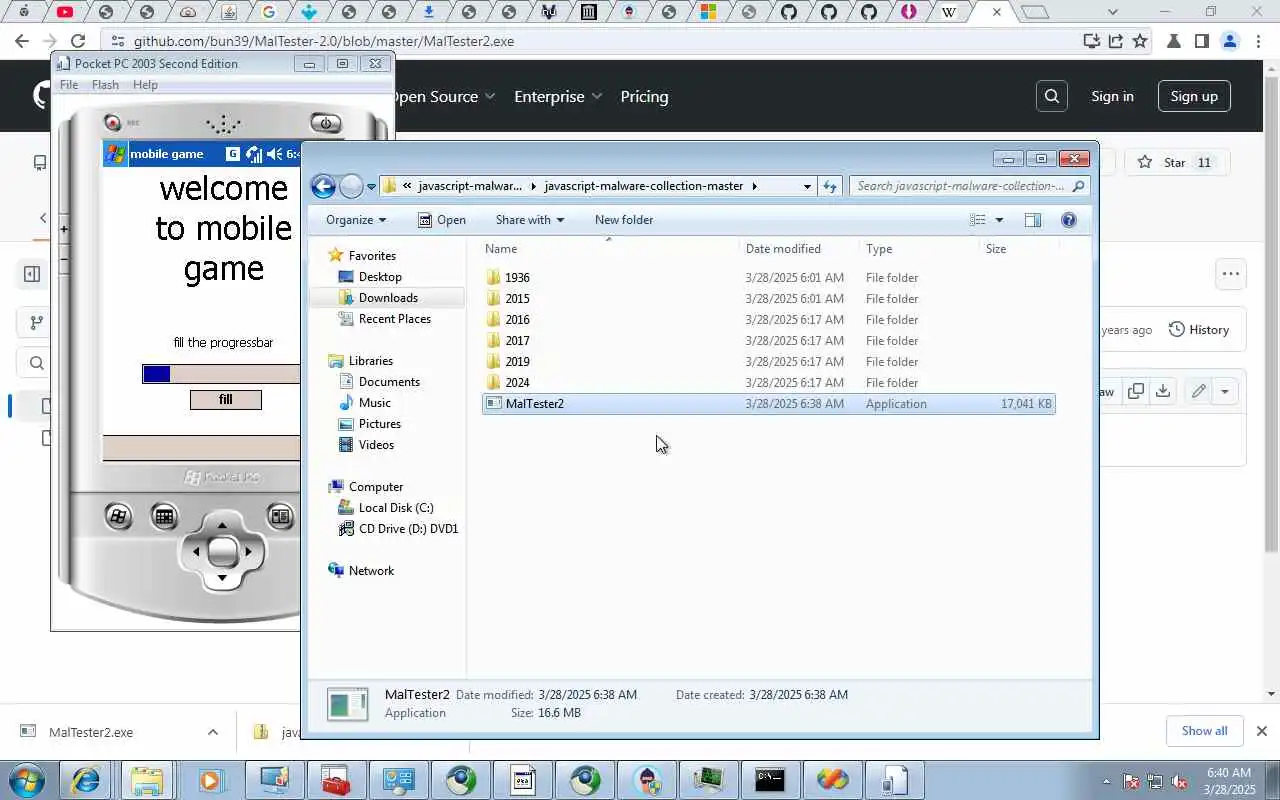The image size is (1280, 800).
Task: Open GitHub Pricing link
Action: [x=644, y=97]
